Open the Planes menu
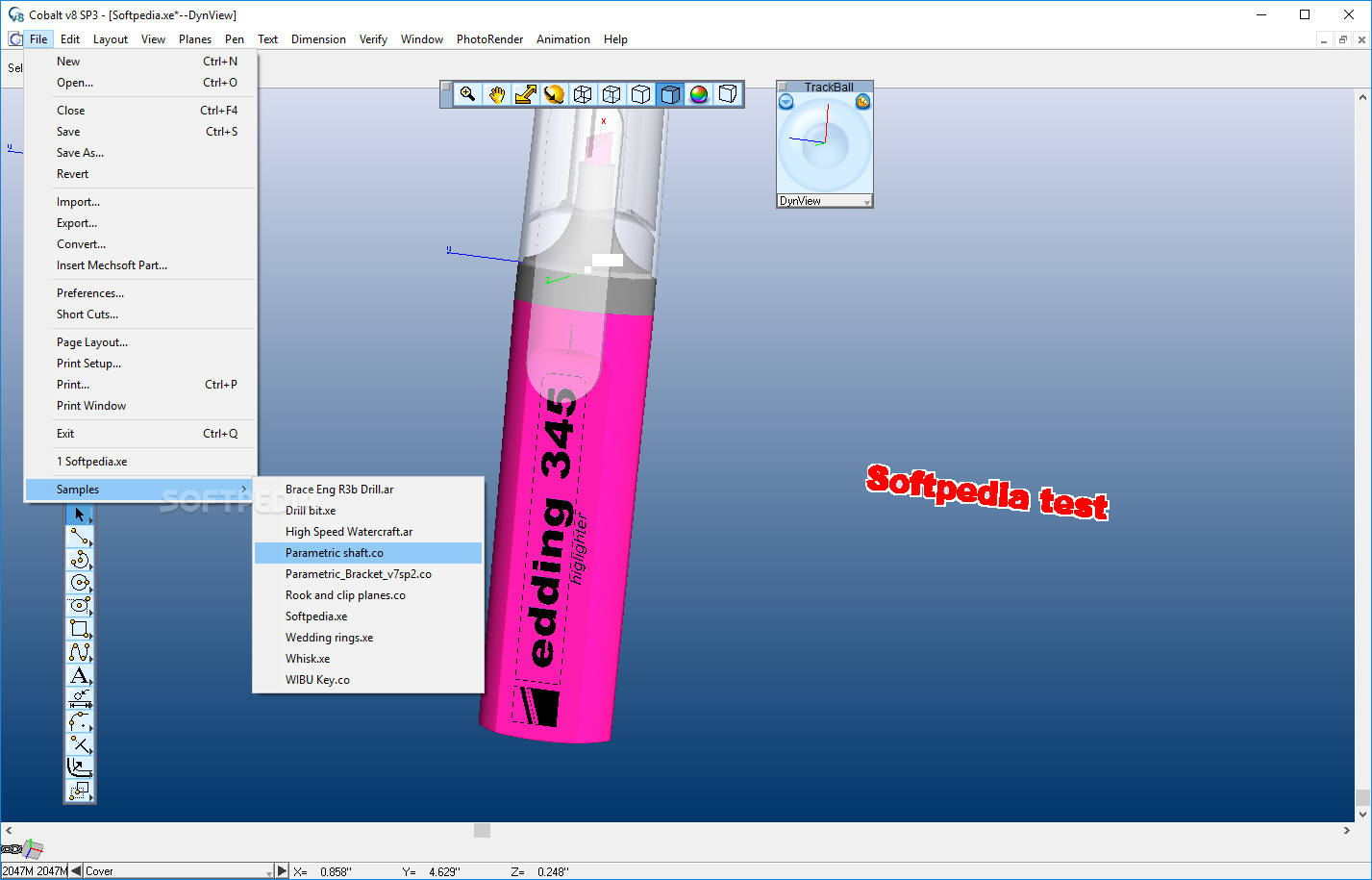 coord(195,39)
